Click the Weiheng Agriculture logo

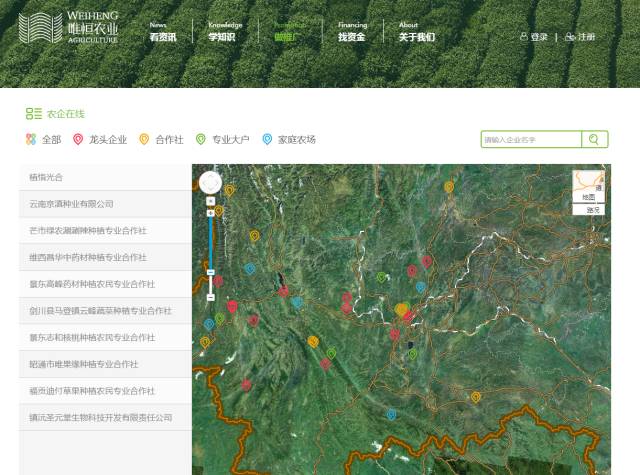point(69,27)
